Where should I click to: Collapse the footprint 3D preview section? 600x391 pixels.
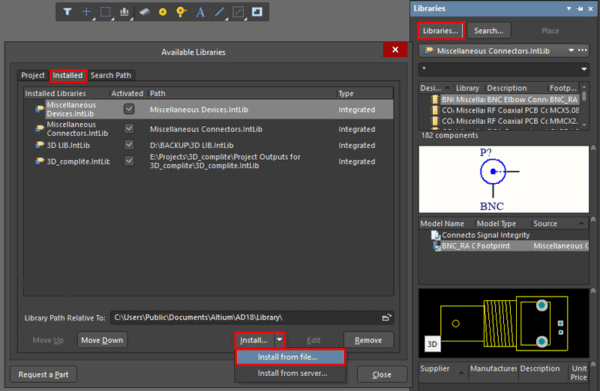tap(593, 291)
